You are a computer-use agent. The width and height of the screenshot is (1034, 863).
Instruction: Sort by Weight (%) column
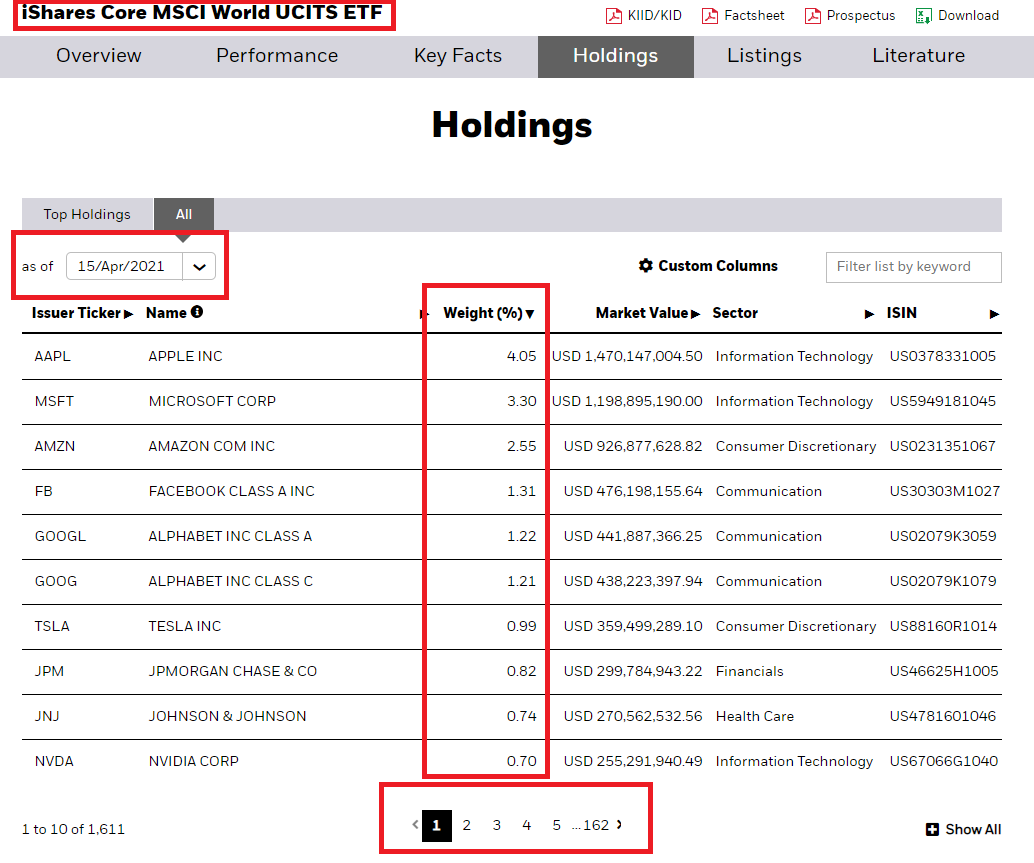point(489,313)
